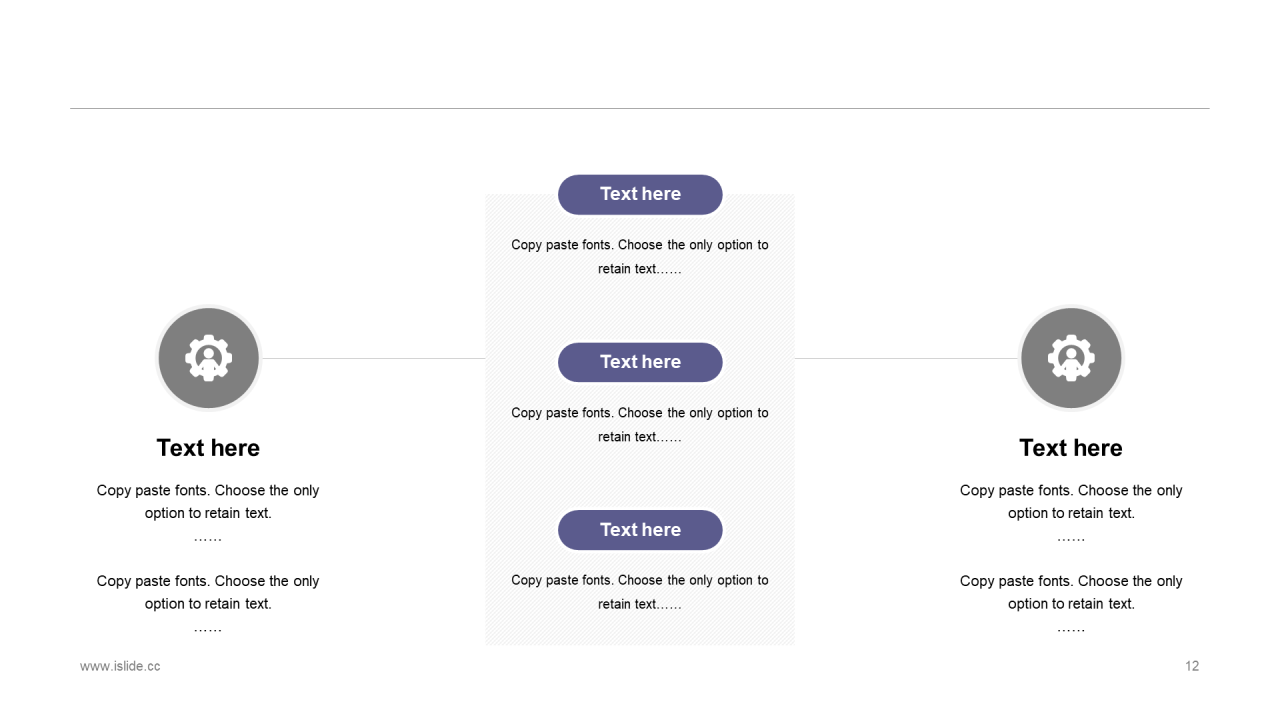Click the top horizontal title divider line
Image resolution: width=1280 pixels, height=720 pixels.
click(x=640, y=108)
